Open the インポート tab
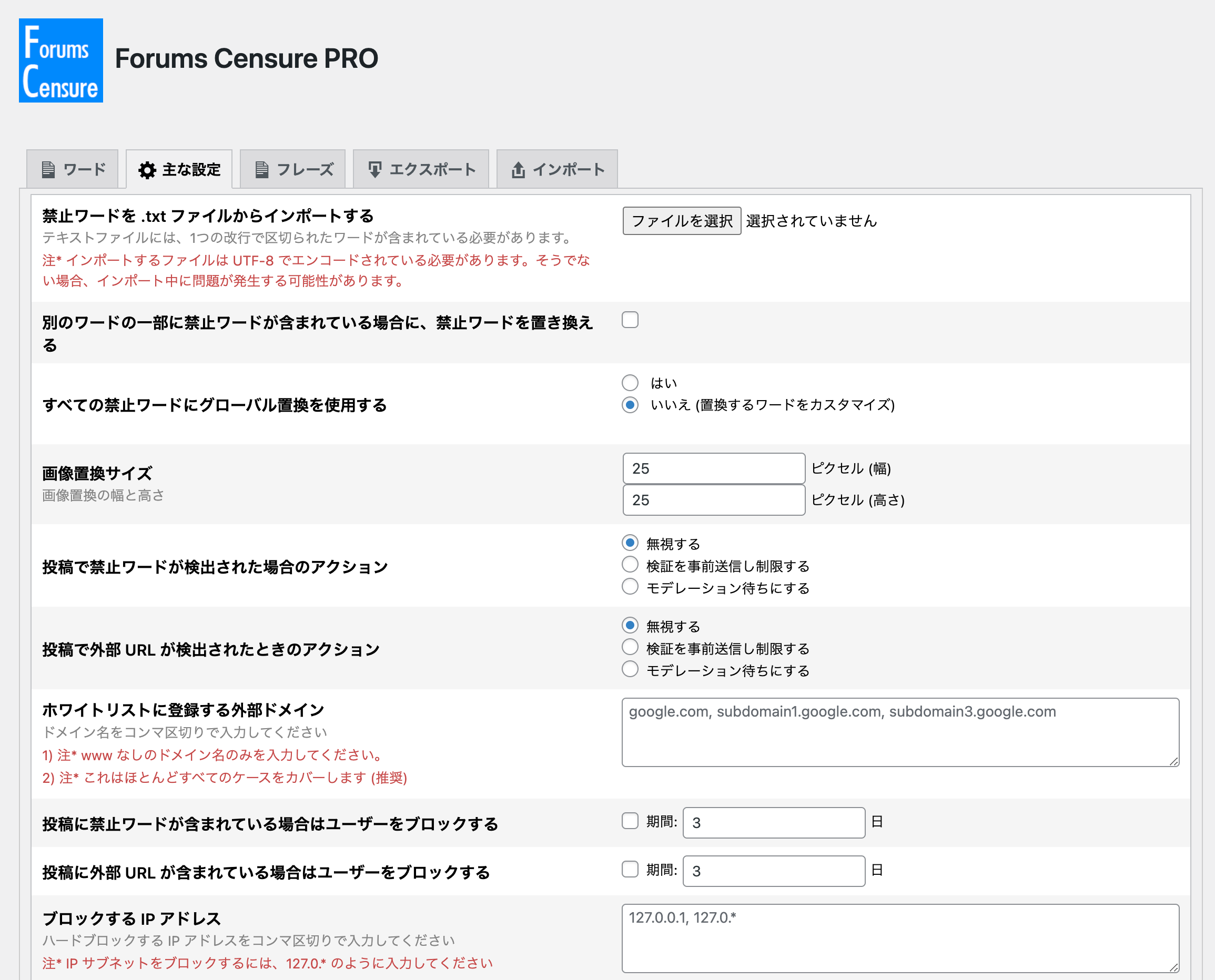The width and height of the screenshot is (1215, 980). (557, 169)
